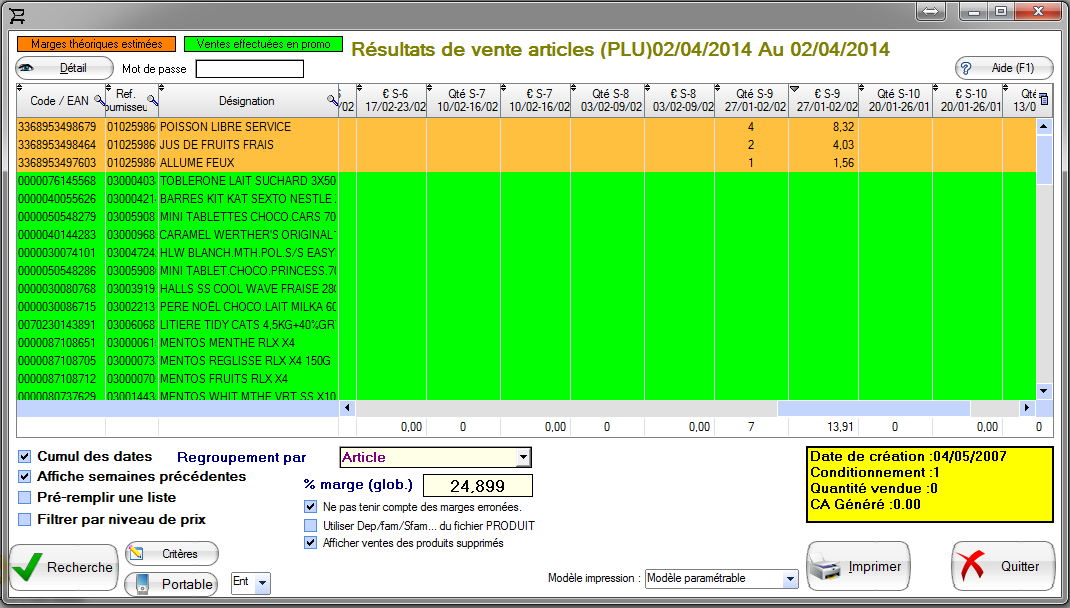1070x608 pixels.
Task: Click the trash icon at grid's top-right corner
Action: tap(1044, 98)
